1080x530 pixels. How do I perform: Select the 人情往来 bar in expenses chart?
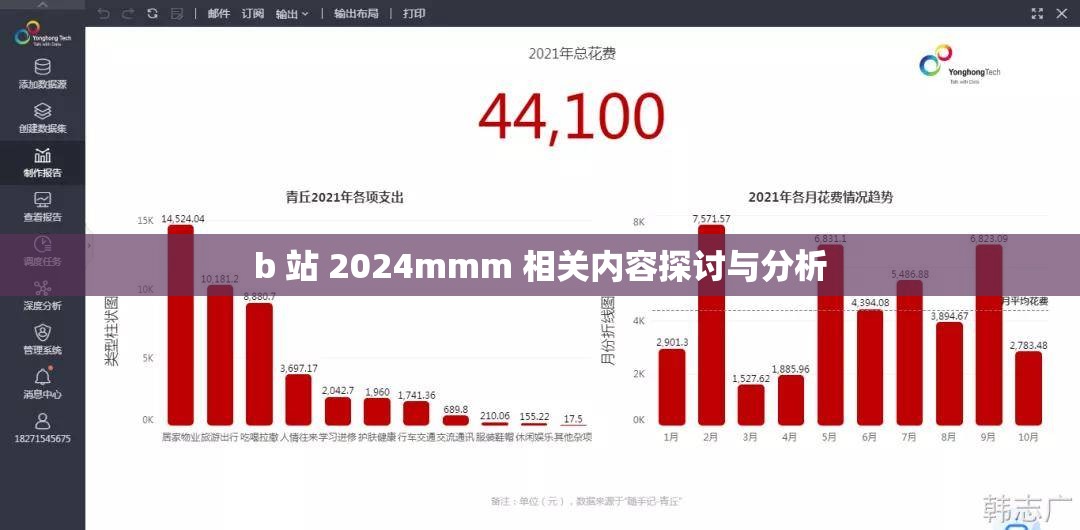[298, 400]
